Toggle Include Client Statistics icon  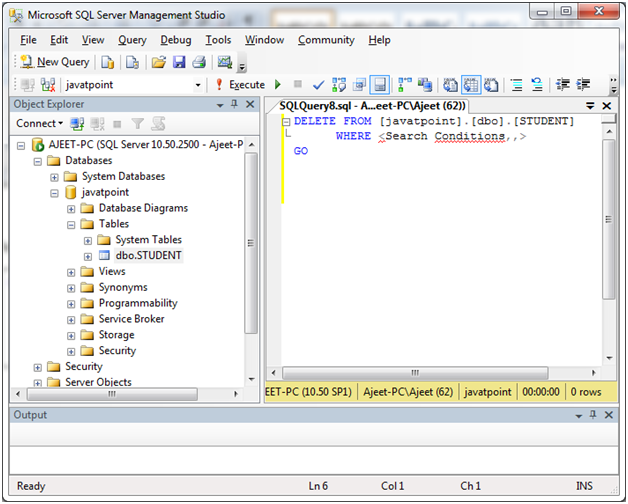click(x=425, y=85)
